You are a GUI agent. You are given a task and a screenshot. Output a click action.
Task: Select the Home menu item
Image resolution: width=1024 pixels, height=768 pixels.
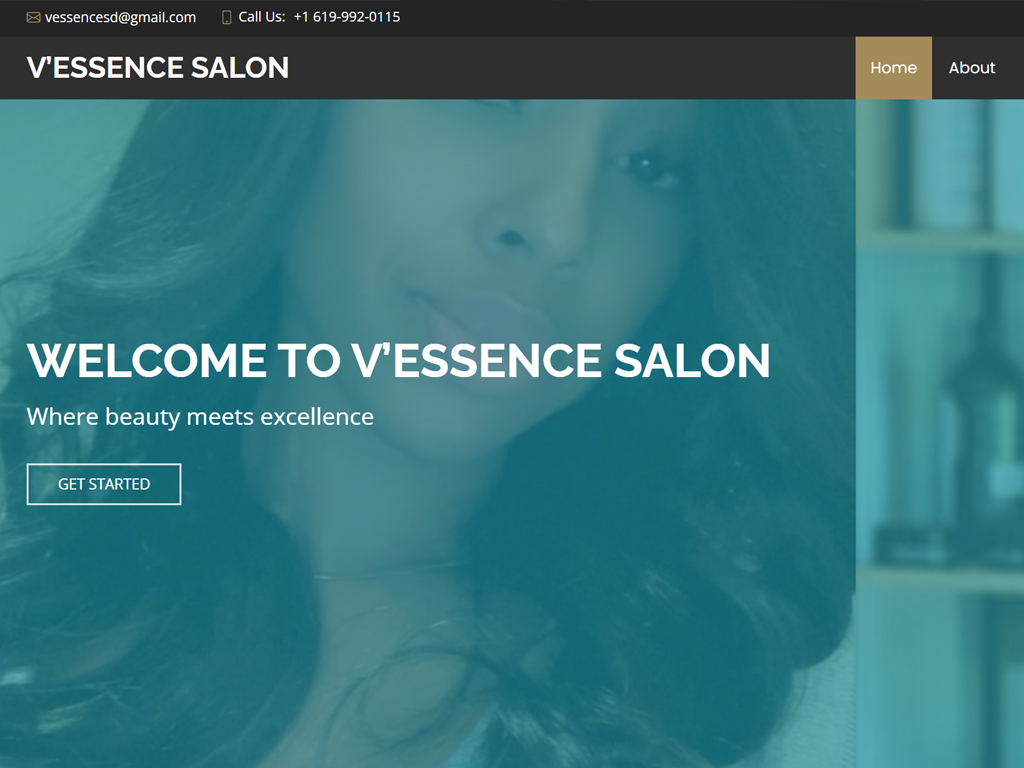pos(893,68)
